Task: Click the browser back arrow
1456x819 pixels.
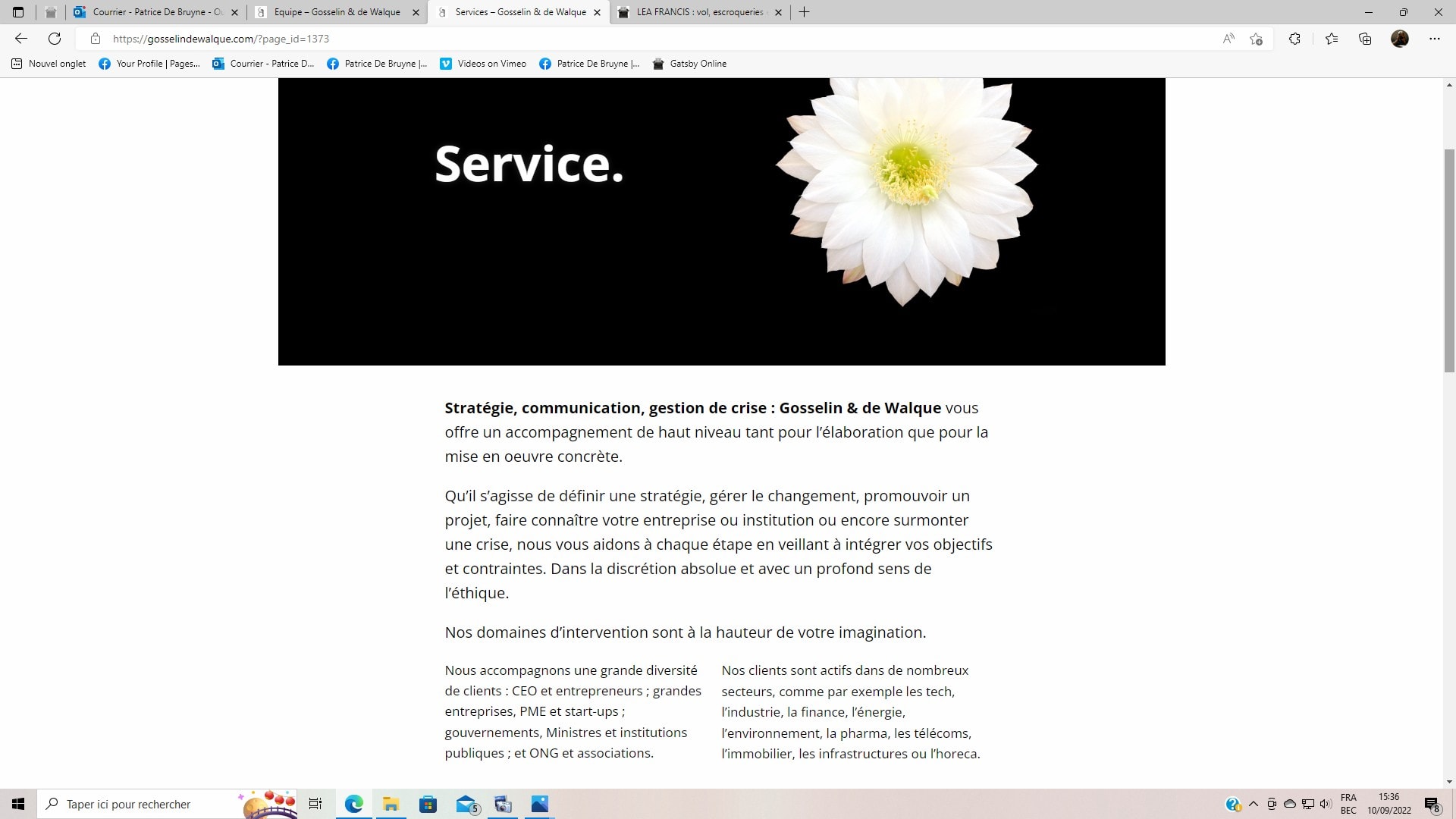Action: (21, 39)
